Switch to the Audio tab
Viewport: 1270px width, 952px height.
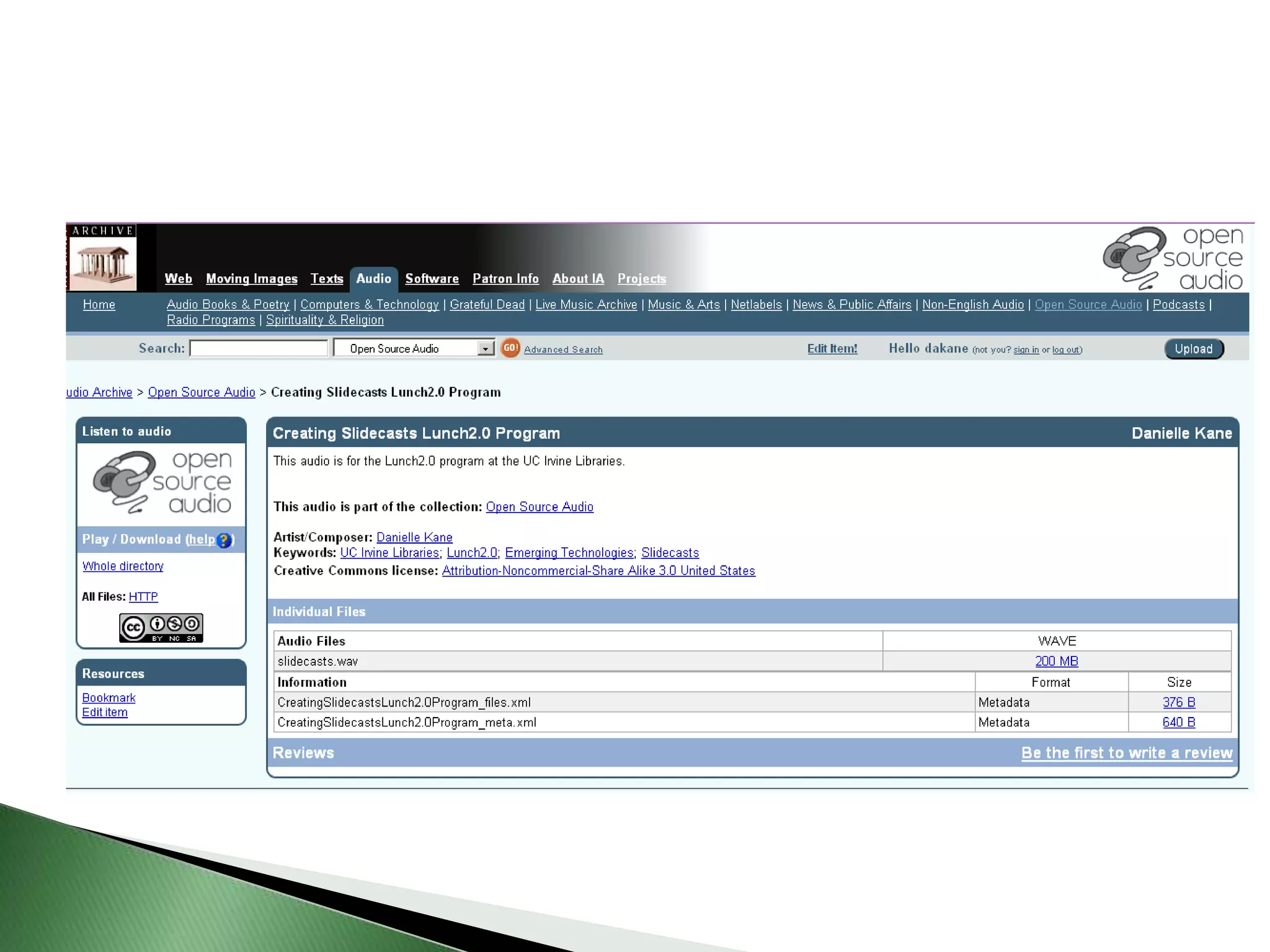point(373,279)
